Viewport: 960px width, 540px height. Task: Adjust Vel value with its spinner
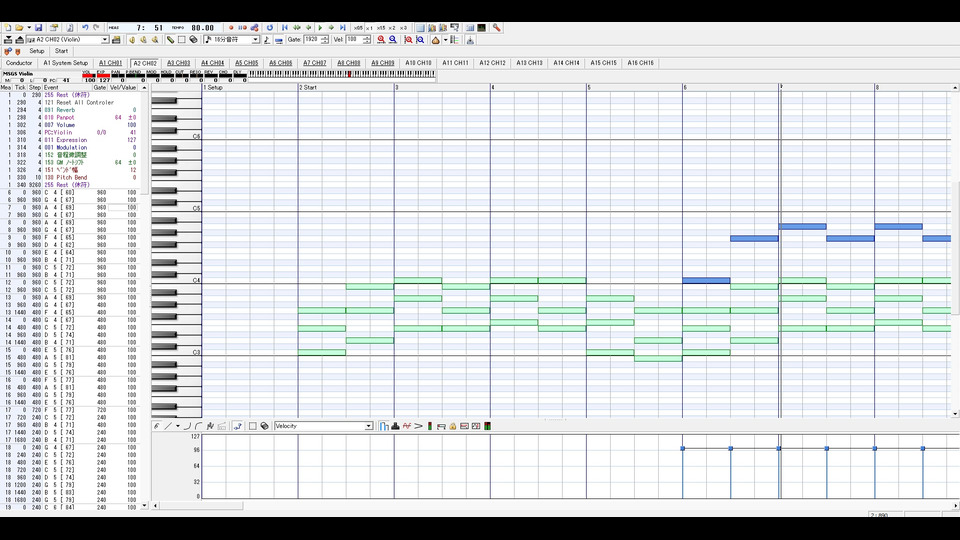click(367, 40)
